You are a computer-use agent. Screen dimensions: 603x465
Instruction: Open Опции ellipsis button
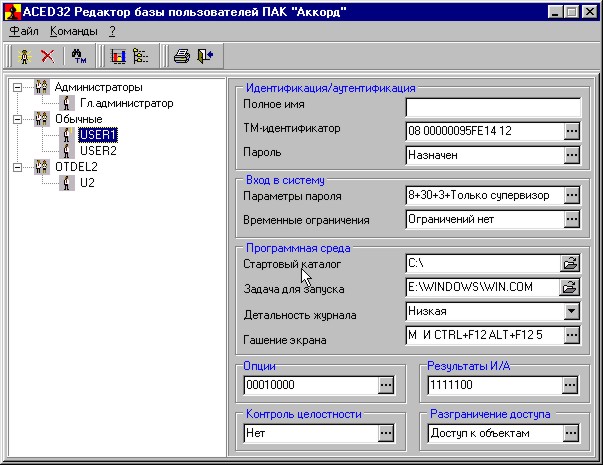click(x=386, y=385)
